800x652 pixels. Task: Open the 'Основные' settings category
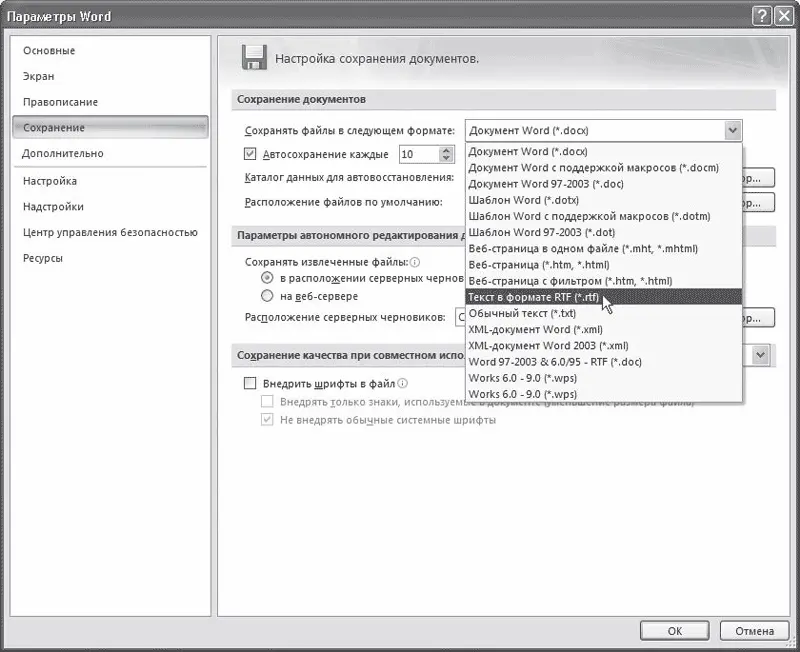tap(49, 51)
